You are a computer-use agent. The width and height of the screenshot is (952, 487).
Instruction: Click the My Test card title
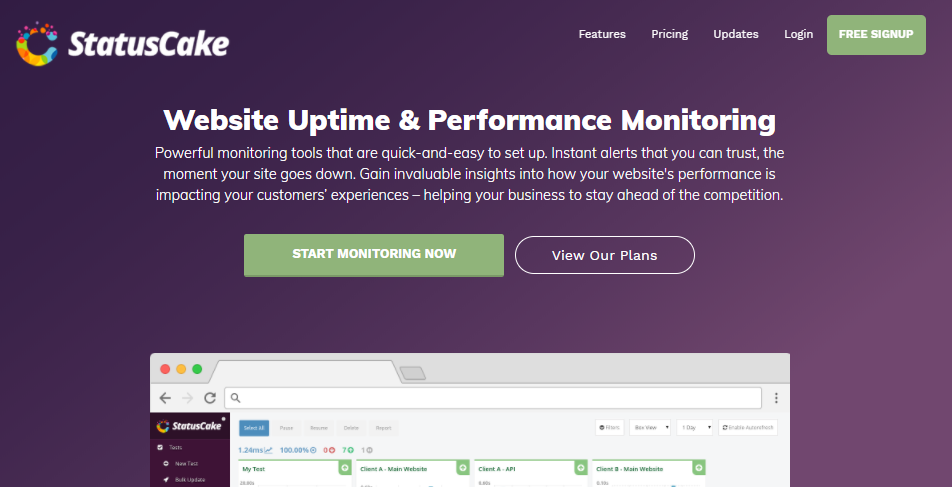(253, 469)
